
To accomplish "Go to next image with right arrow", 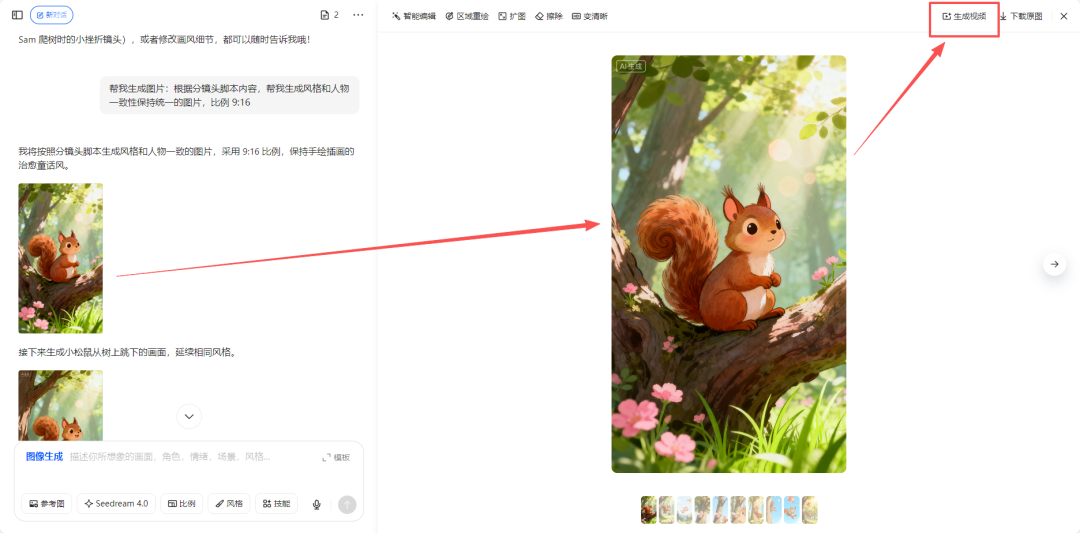I will (x=1054, y=264).
